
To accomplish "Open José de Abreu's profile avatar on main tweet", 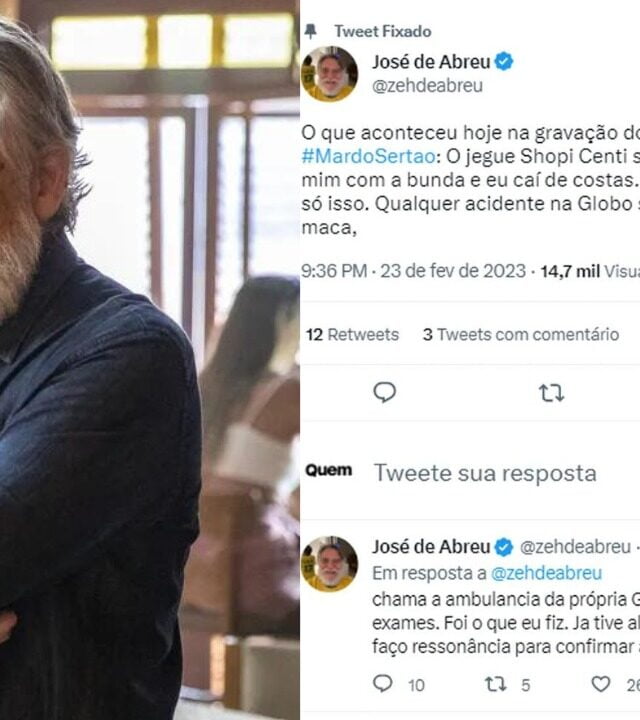I will [330, 73].
